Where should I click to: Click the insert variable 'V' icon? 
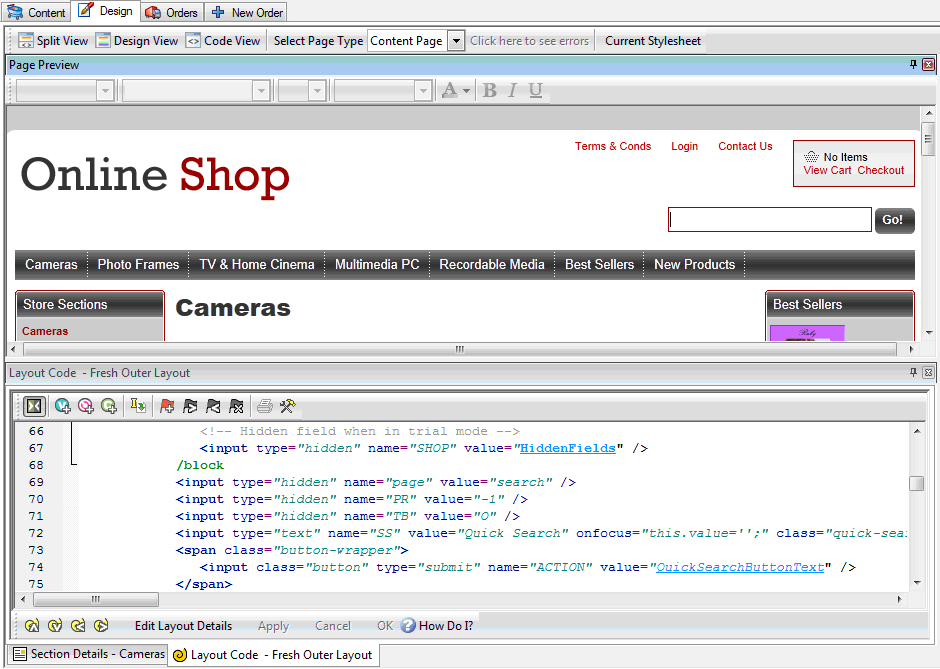[x=63, y=406]
